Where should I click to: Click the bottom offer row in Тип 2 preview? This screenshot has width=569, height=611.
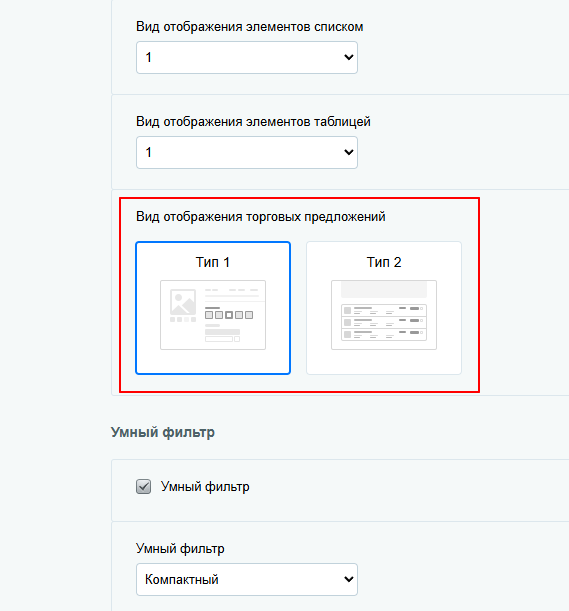pos(384,334)
